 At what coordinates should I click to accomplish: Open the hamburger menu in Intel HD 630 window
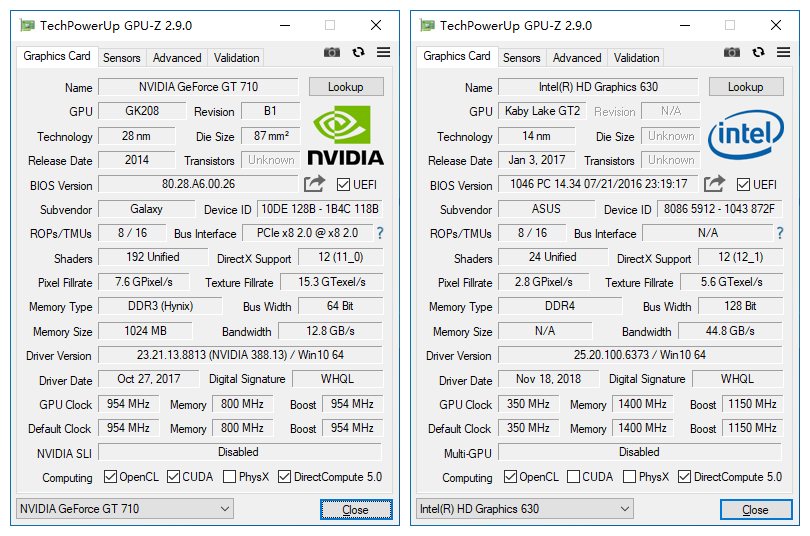tap(783, 52)
